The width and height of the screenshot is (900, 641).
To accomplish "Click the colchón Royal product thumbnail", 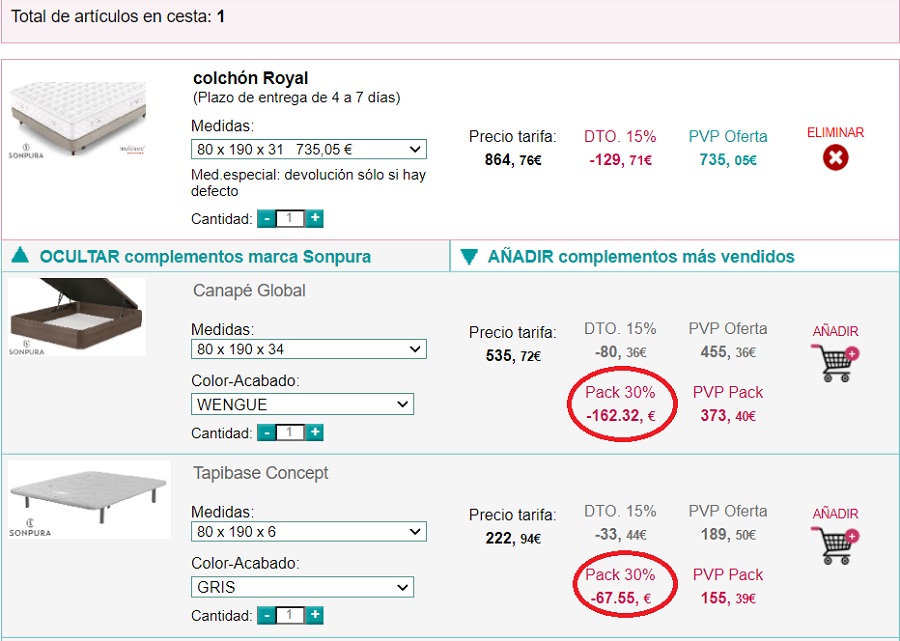I will pyautogui.click(x=78, y=120).
